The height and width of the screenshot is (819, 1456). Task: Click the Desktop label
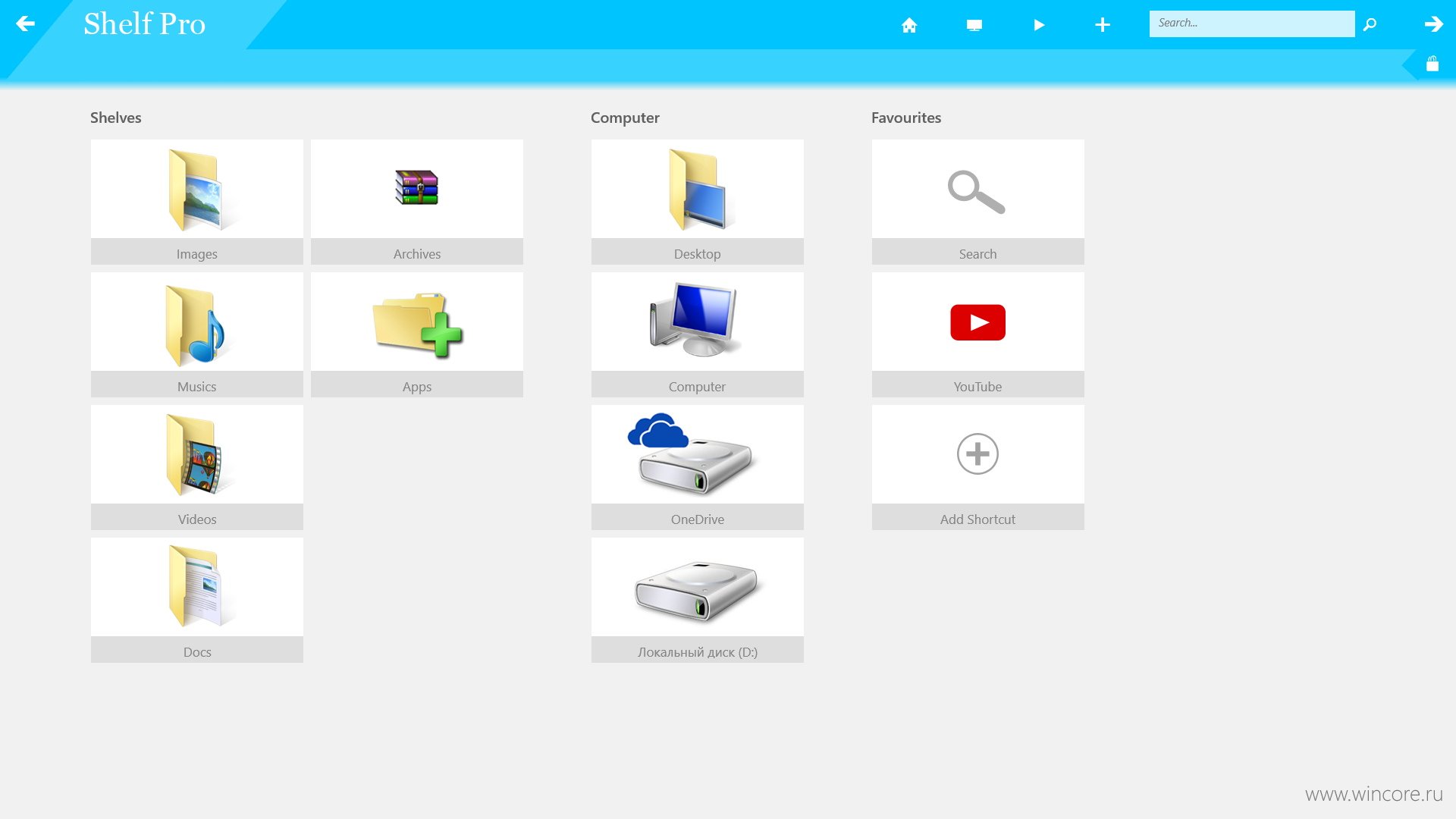tap(698, 254)
